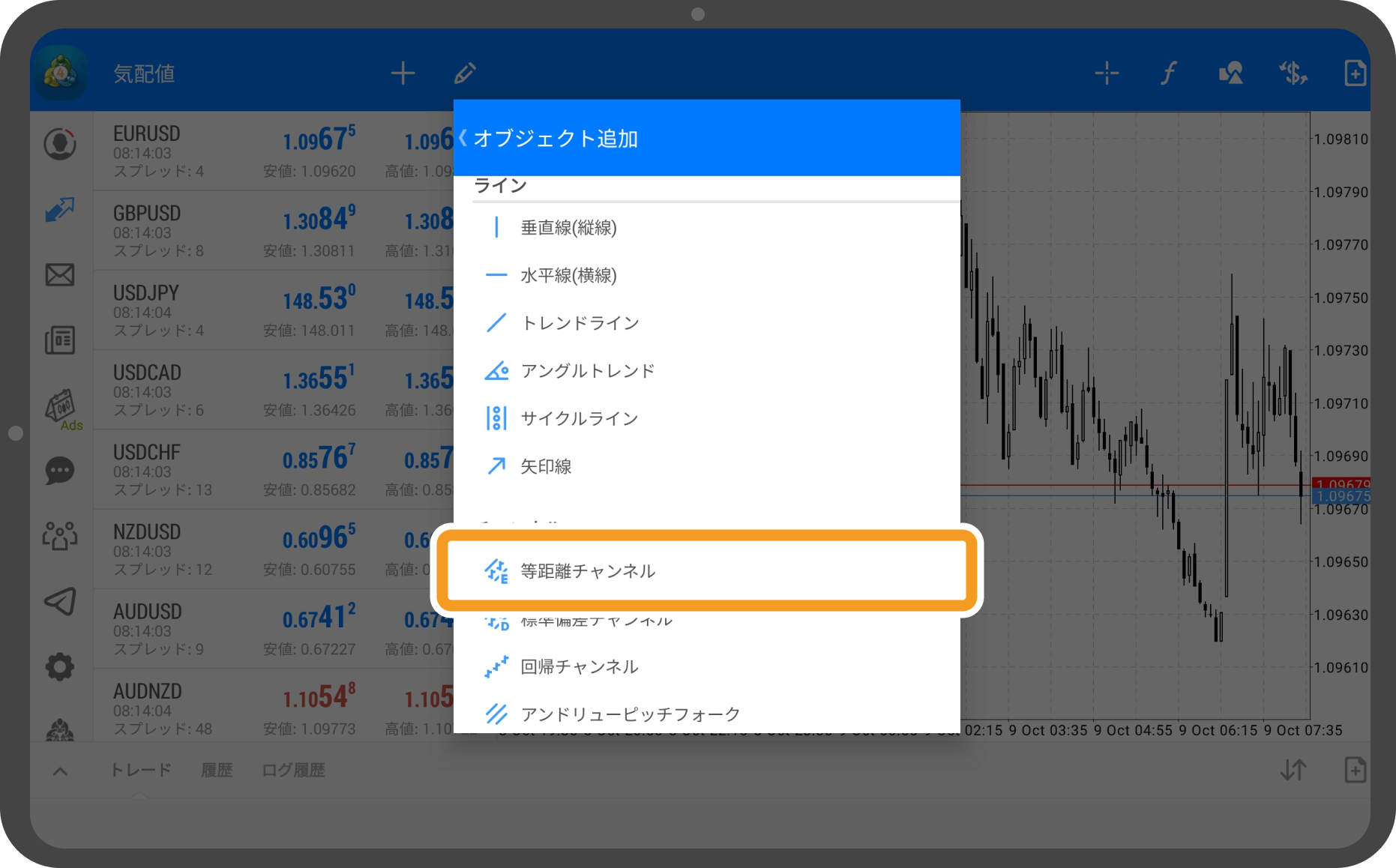Select 矢印線 object
1396x868 pixels.
(x=707, y=466)
